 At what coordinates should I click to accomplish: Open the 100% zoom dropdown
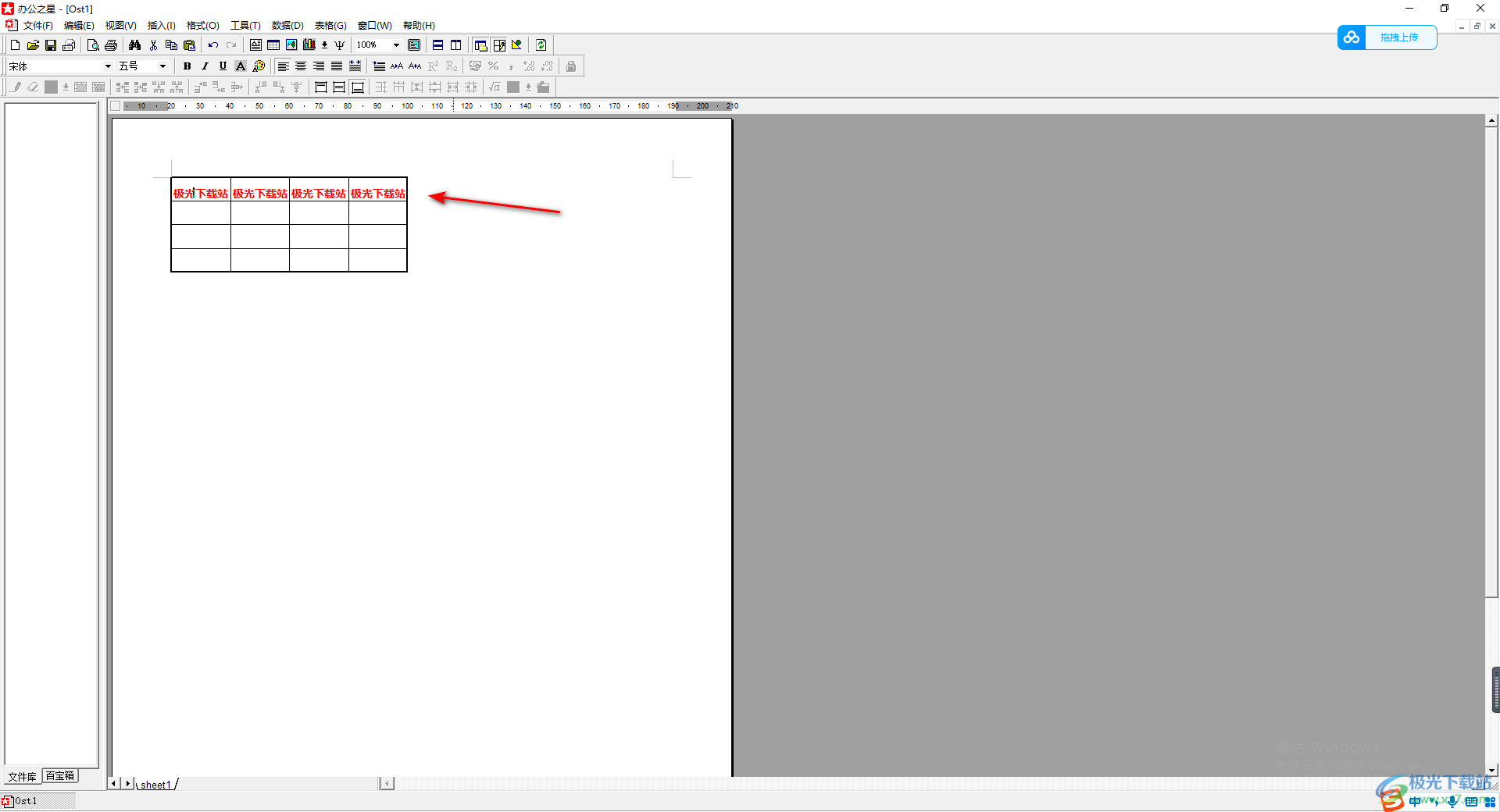coord(396,45)
